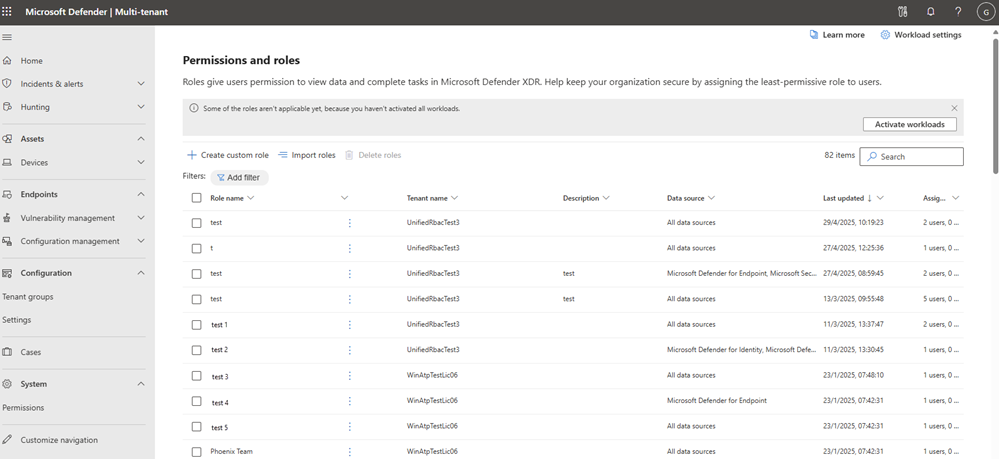Viewport: 999px width, 459px height.
Task: Dismiss the workloads info banner
Action: (x=954, y=108)
